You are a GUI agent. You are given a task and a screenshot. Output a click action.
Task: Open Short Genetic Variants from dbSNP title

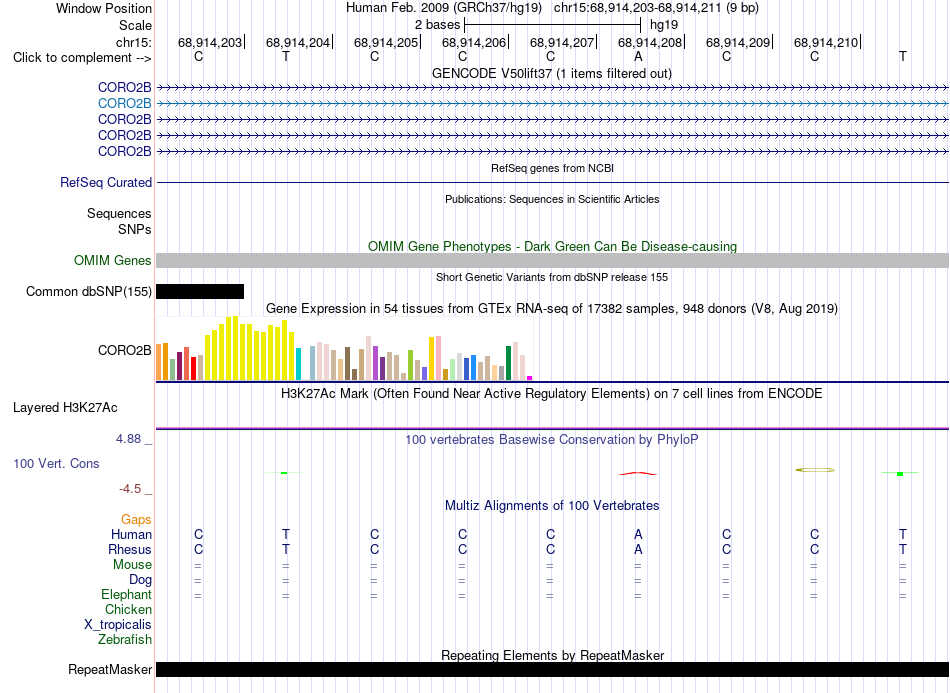pos(552,277)
